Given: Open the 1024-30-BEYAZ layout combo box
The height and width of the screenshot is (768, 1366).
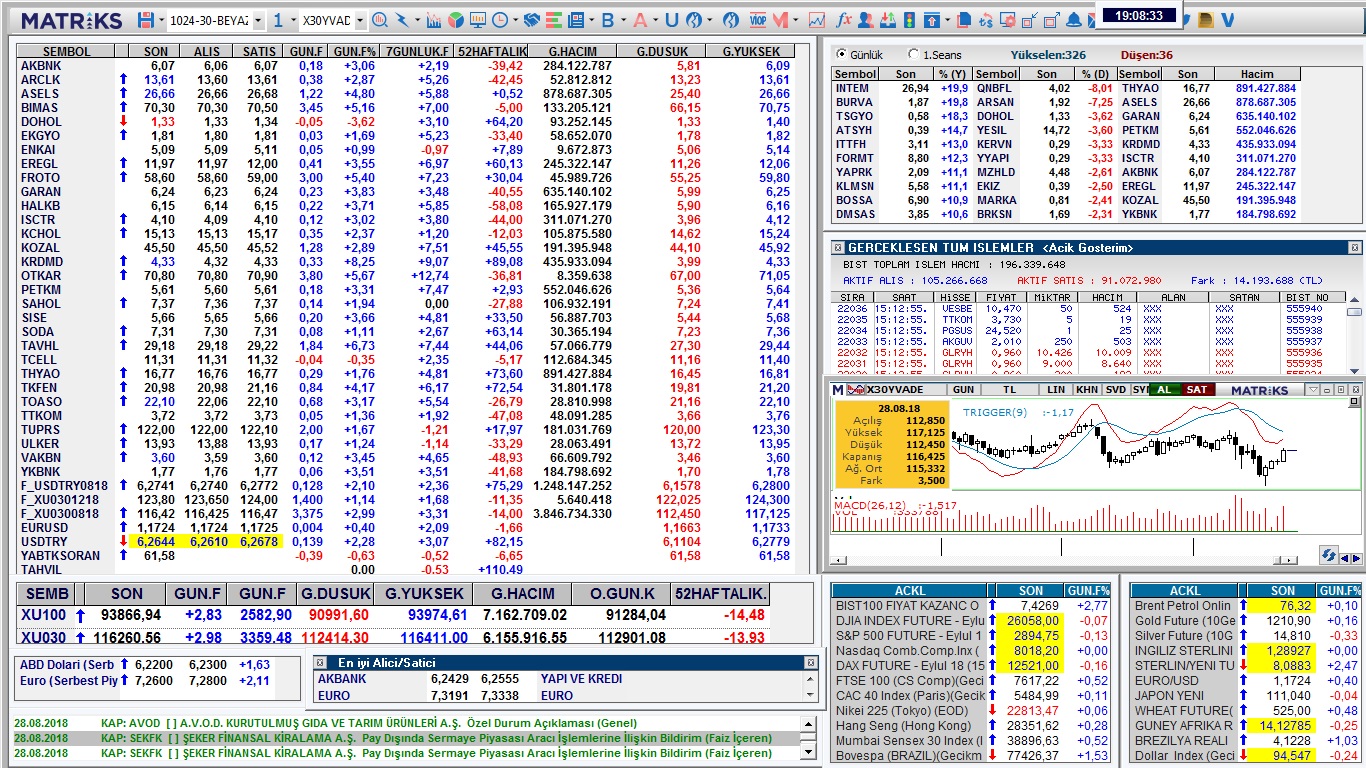Looking at the screenshot, I should coord(216,20).
